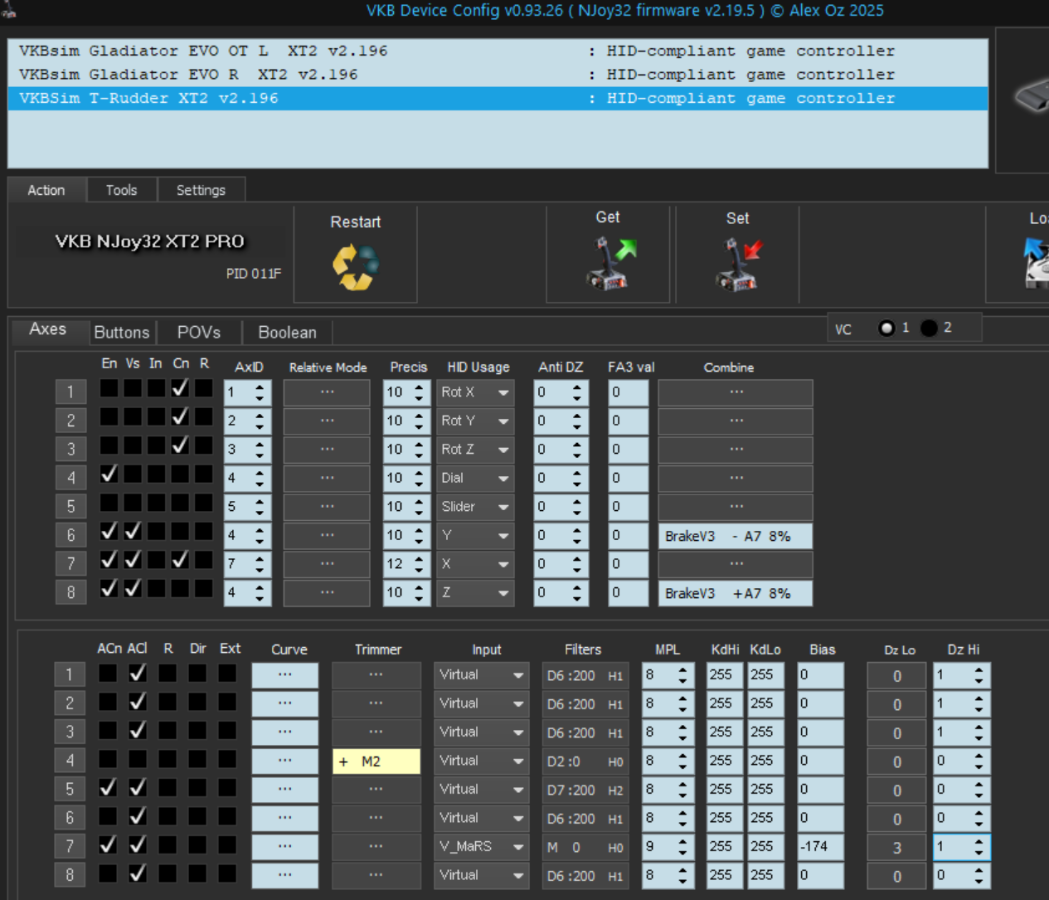This screenshot has height=900, width=1049.
Task: Select VKBsim Gladiator EVO R device
Action: click(498, 74)
